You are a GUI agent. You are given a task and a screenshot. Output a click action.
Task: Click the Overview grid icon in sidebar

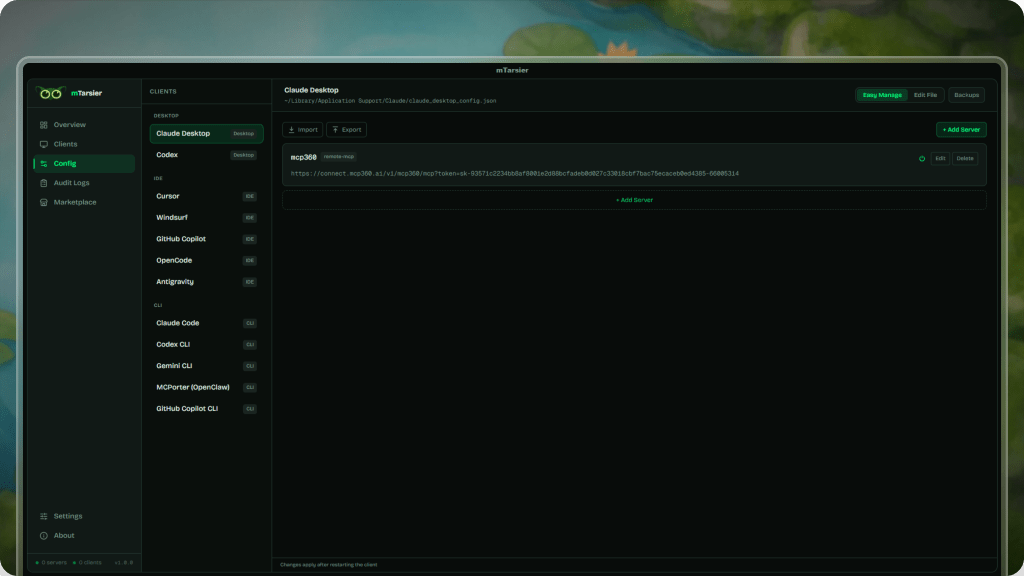43,125
